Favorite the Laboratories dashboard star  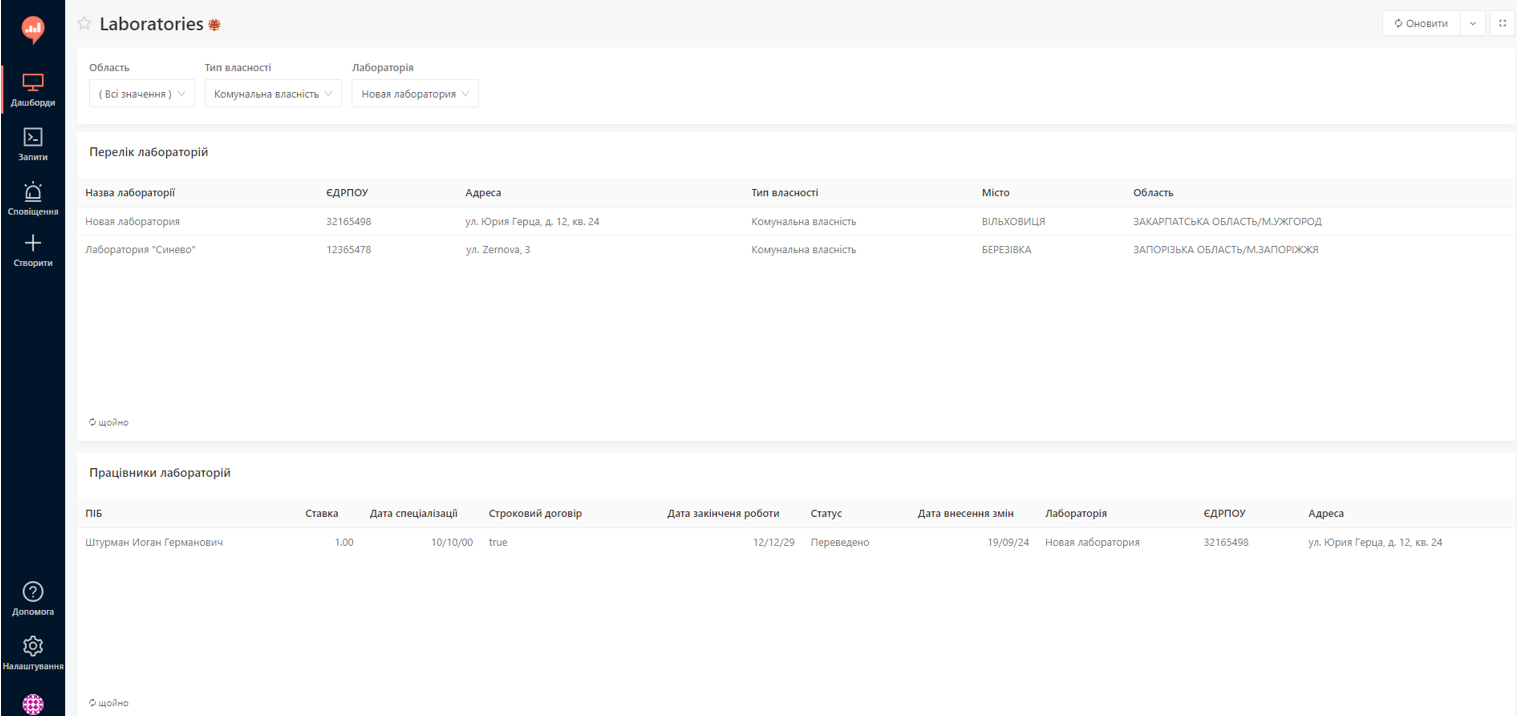point(84,24)
